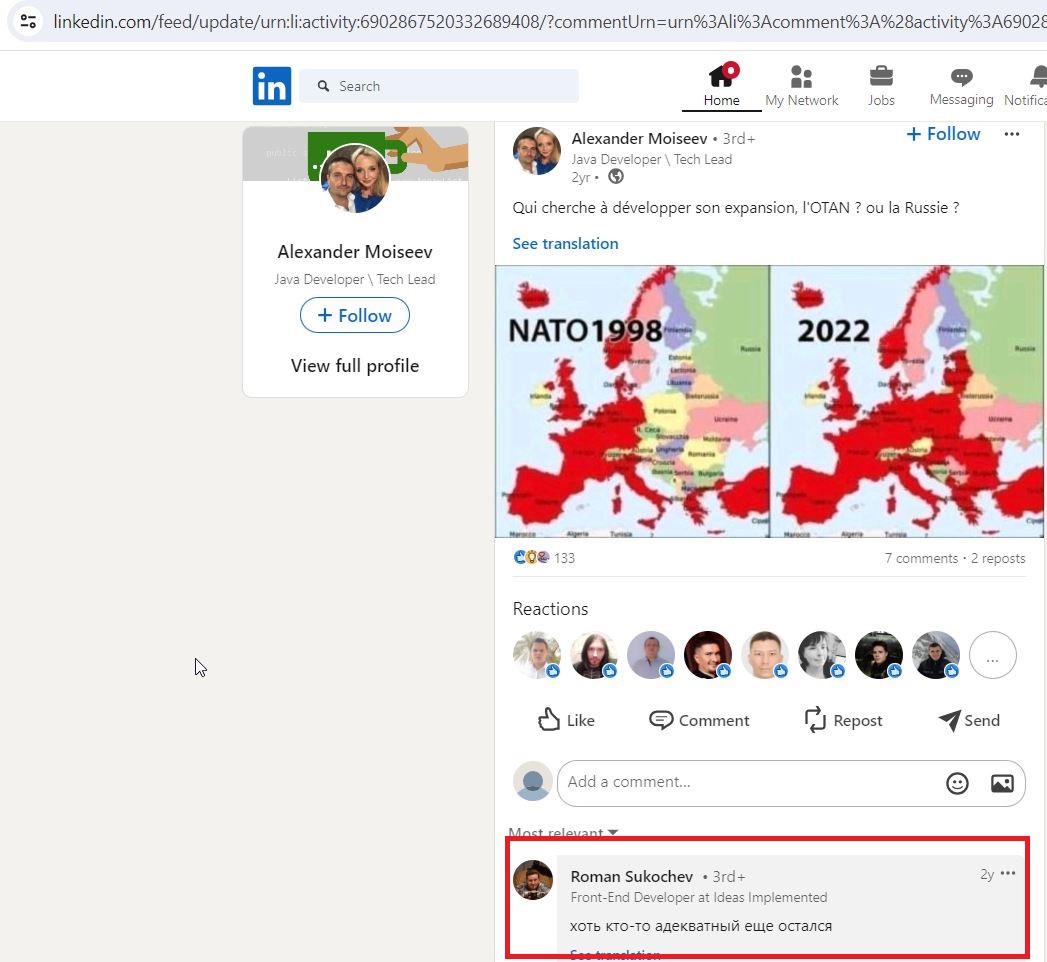
Task: Open the My Network tab
Action: coord(801,86)
